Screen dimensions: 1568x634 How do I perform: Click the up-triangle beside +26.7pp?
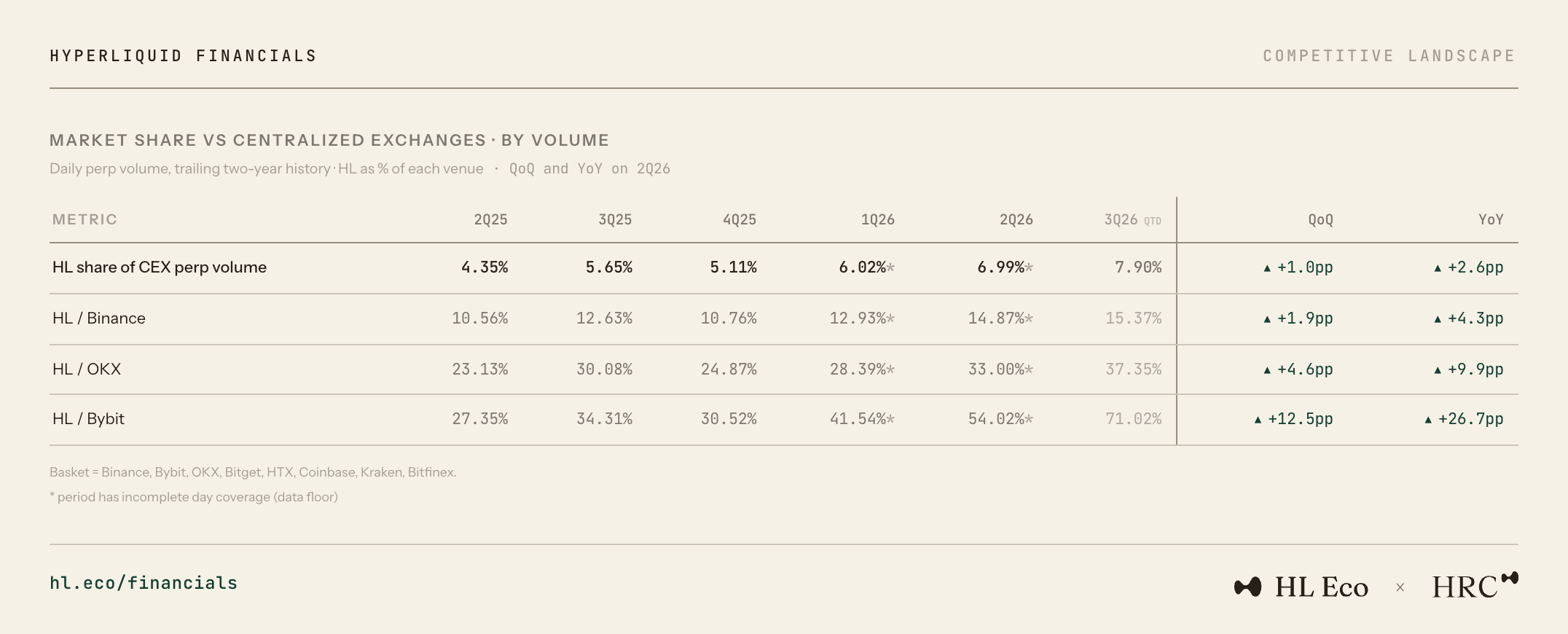click(1428, 420)
